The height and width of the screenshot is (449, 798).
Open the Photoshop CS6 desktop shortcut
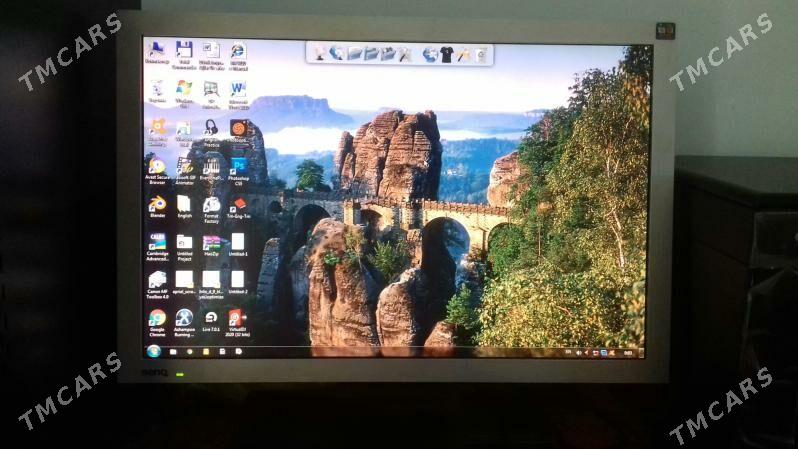pos(238,166)
